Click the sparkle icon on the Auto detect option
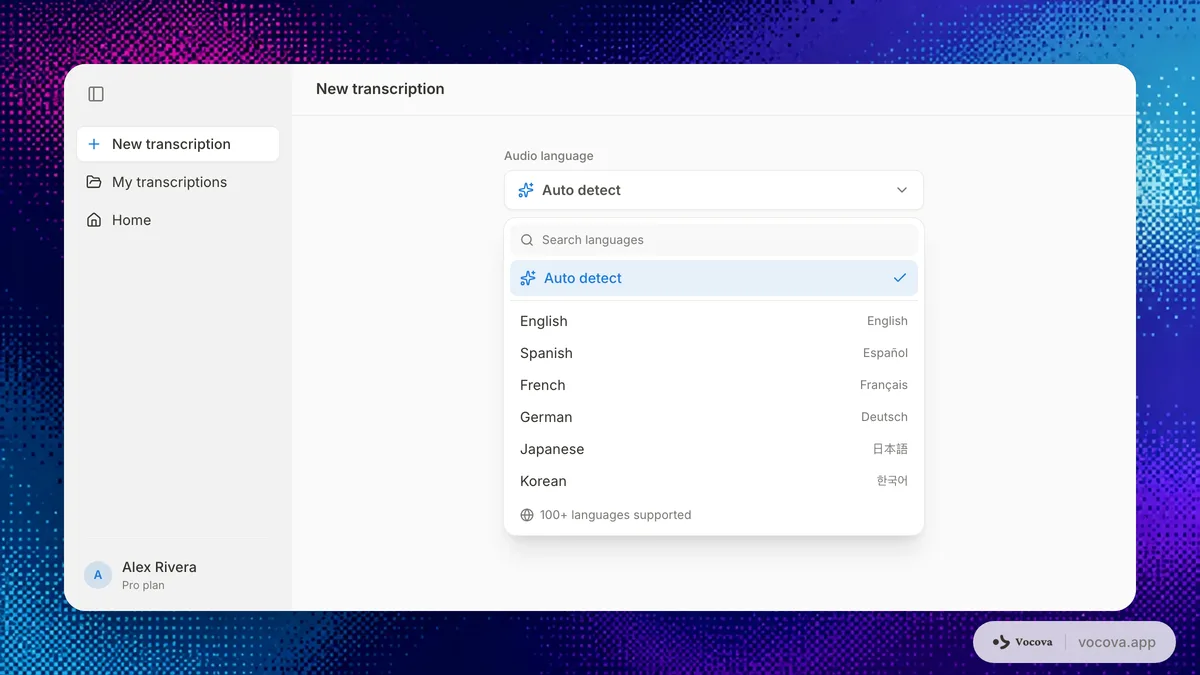The image size is (1200, 675). pyautogui.click(x=528, y=278)
